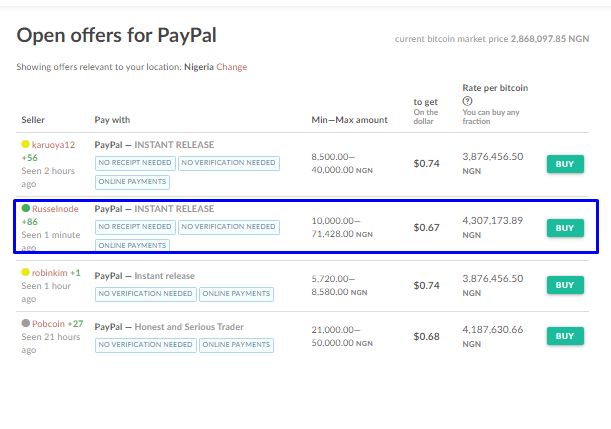Click the $0.74 value in robinkim's row
This screenshot has height=429, width=611.
coord(426,286)
